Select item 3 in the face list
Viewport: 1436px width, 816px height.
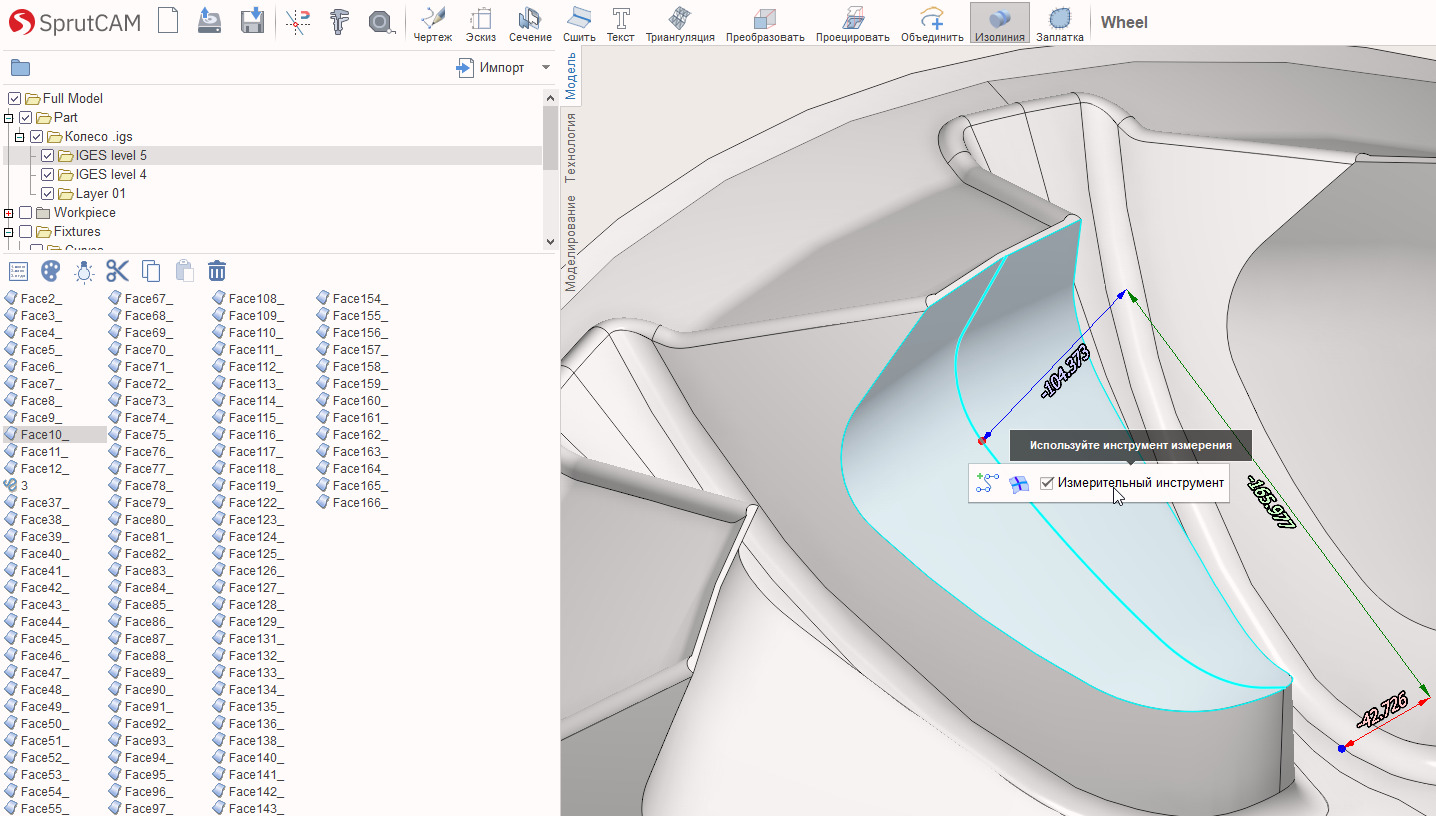[x=16, y=486]
